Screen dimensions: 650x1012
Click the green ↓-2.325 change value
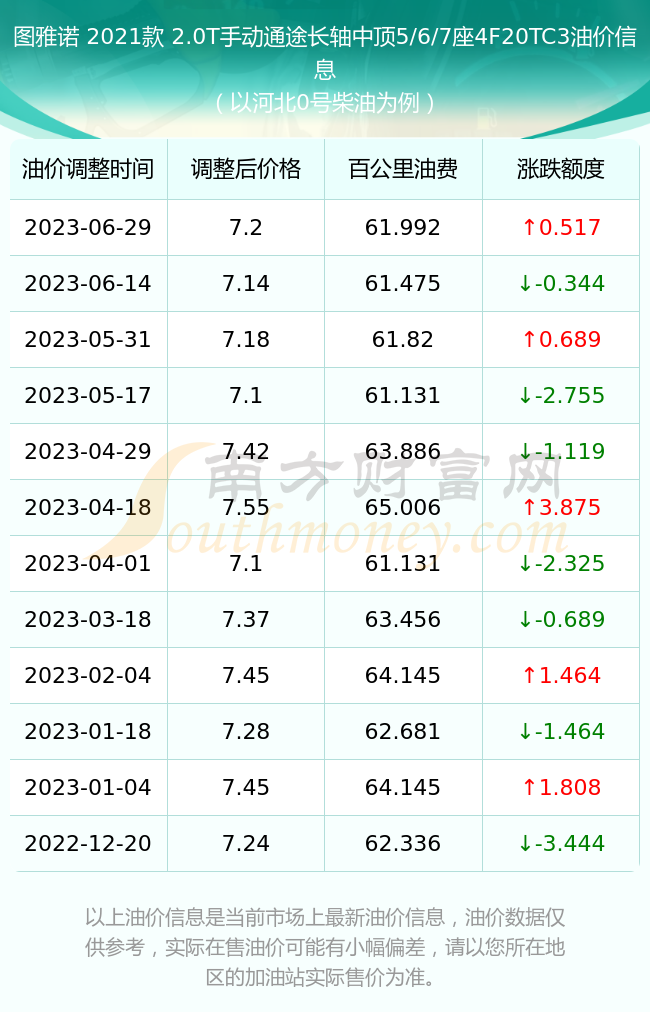point(561,563)
